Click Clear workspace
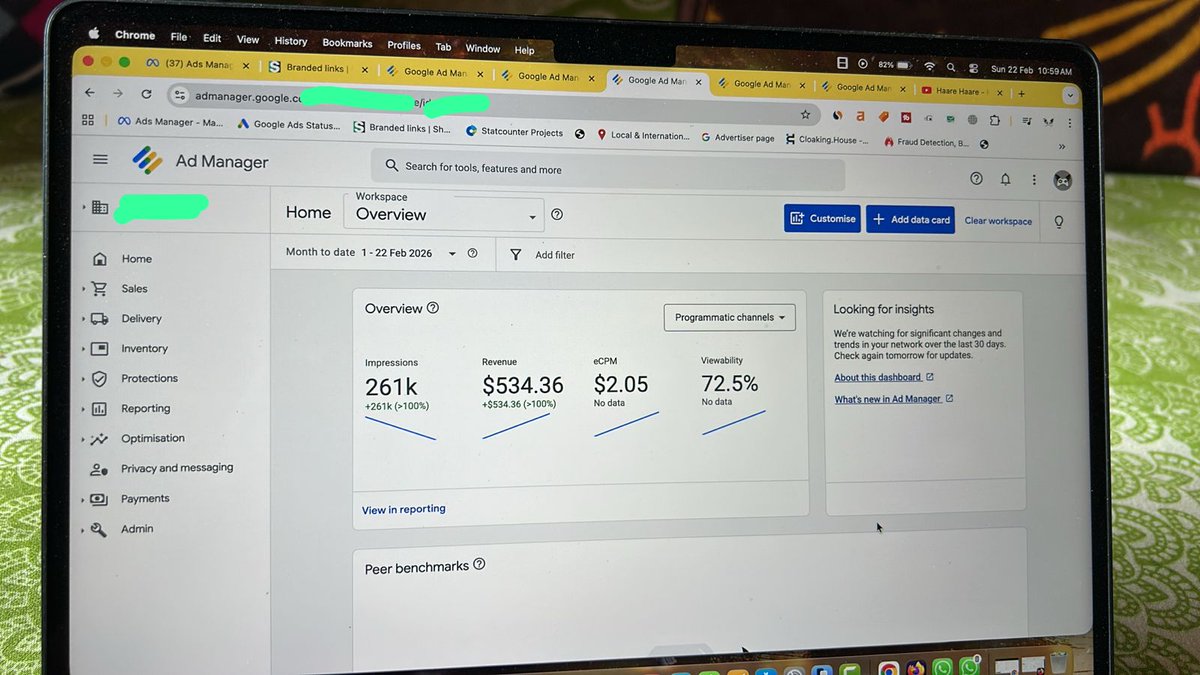Viewport: 1200px width, 675px height. [x=998, y=221]
